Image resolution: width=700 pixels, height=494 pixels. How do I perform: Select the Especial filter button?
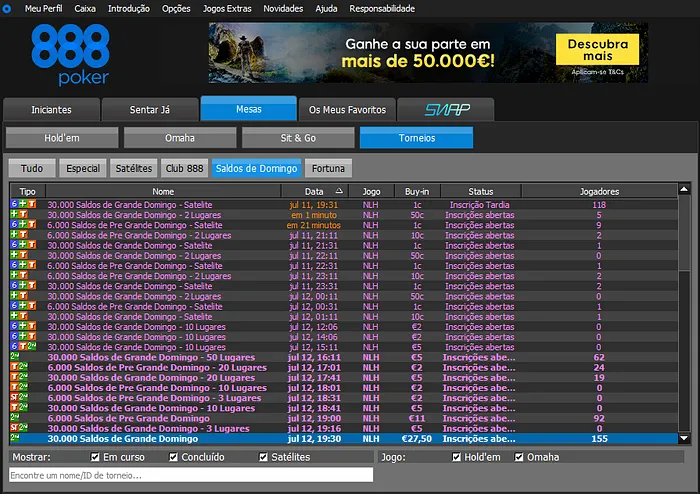[83, 168]
